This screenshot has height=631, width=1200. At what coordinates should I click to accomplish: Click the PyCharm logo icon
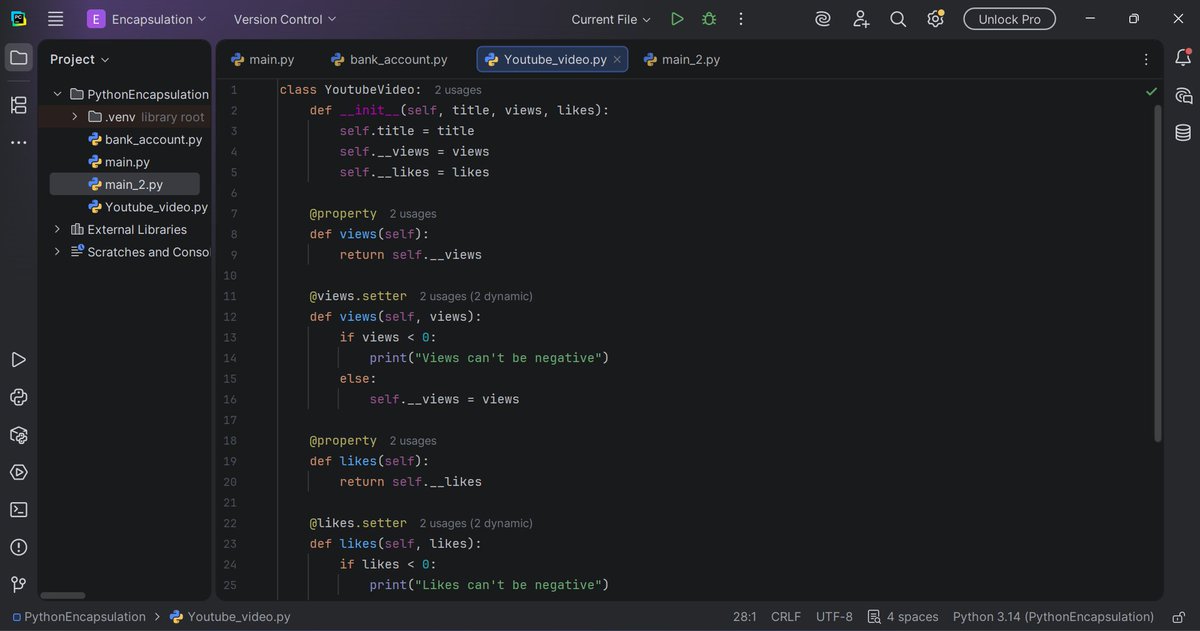pyautogui.click(x=19, y=19)
